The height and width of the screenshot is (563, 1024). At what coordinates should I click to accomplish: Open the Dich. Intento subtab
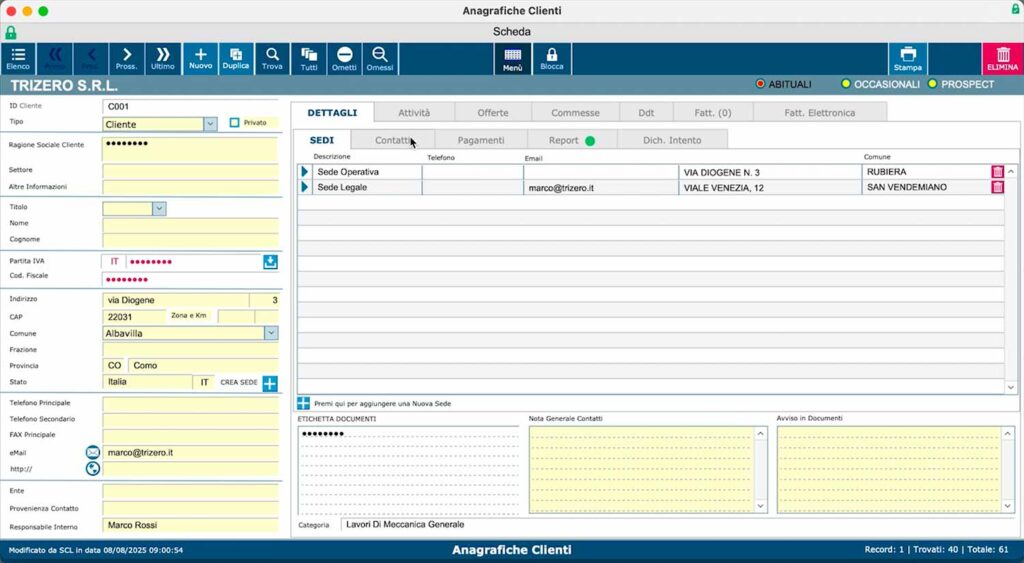(672, 140)
